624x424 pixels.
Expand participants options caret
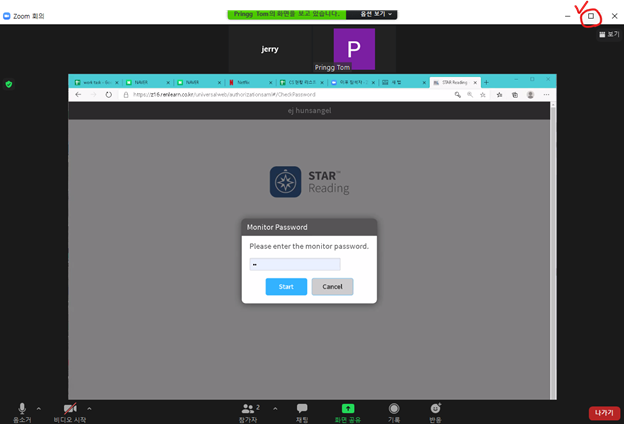click(x=275, y=408)
